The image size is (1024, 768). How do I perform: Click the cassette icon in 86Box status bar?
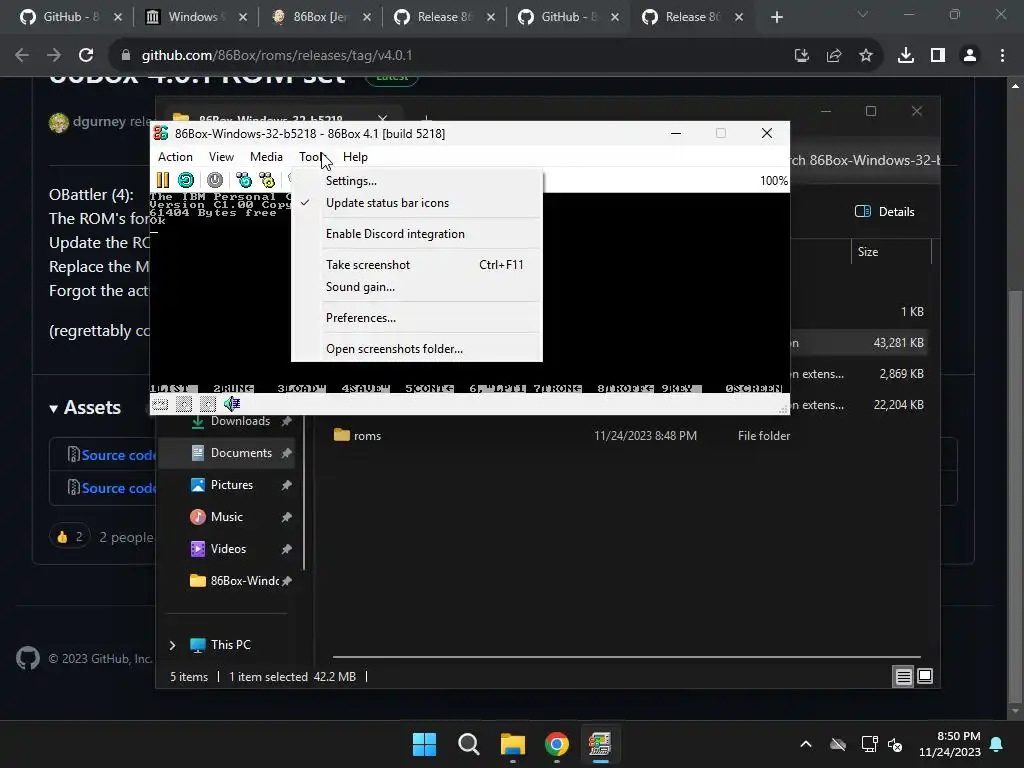point(160,404)
